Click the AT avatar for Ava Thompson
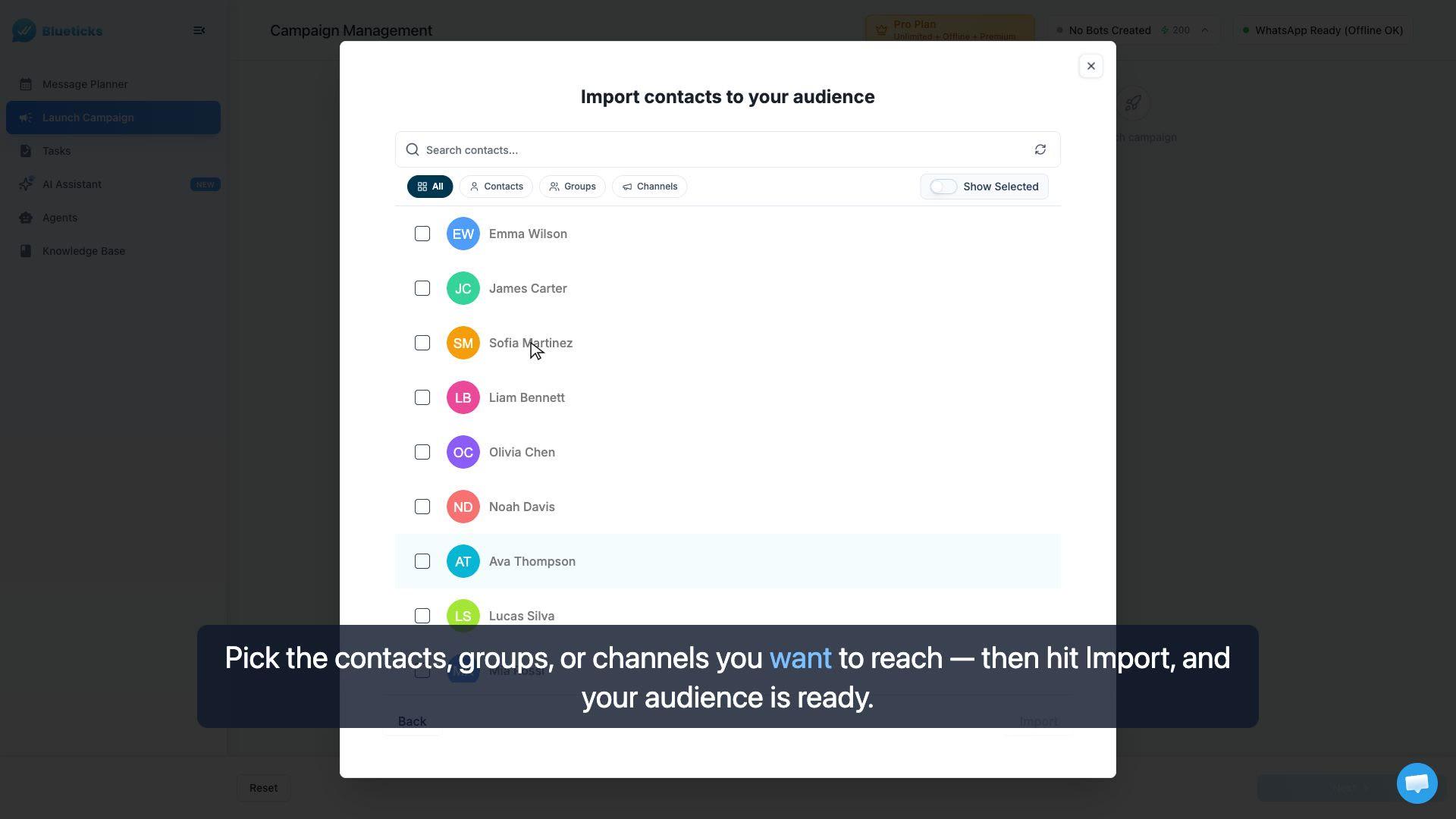This screenshot has height=819, width=1456. pos(463,561)
